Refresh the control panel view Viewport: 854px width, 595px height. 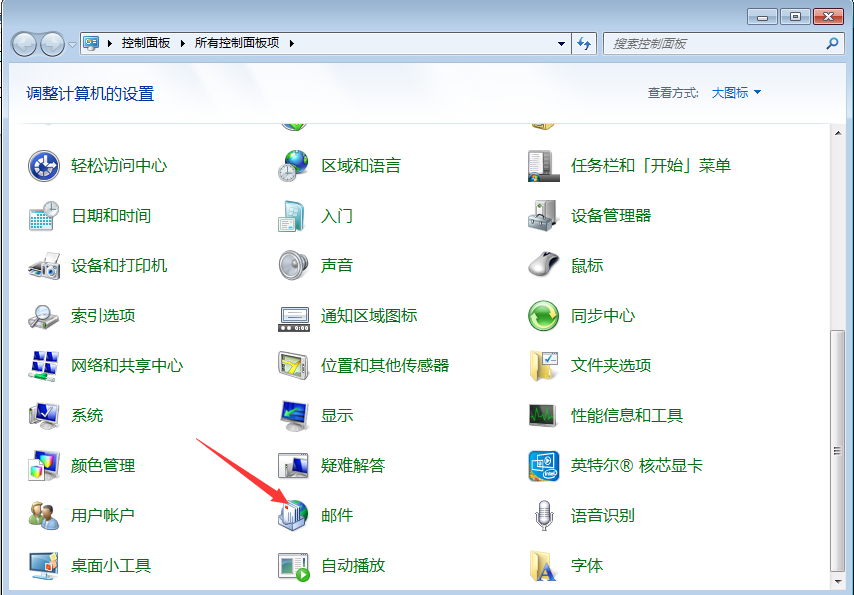click(584, 44)
